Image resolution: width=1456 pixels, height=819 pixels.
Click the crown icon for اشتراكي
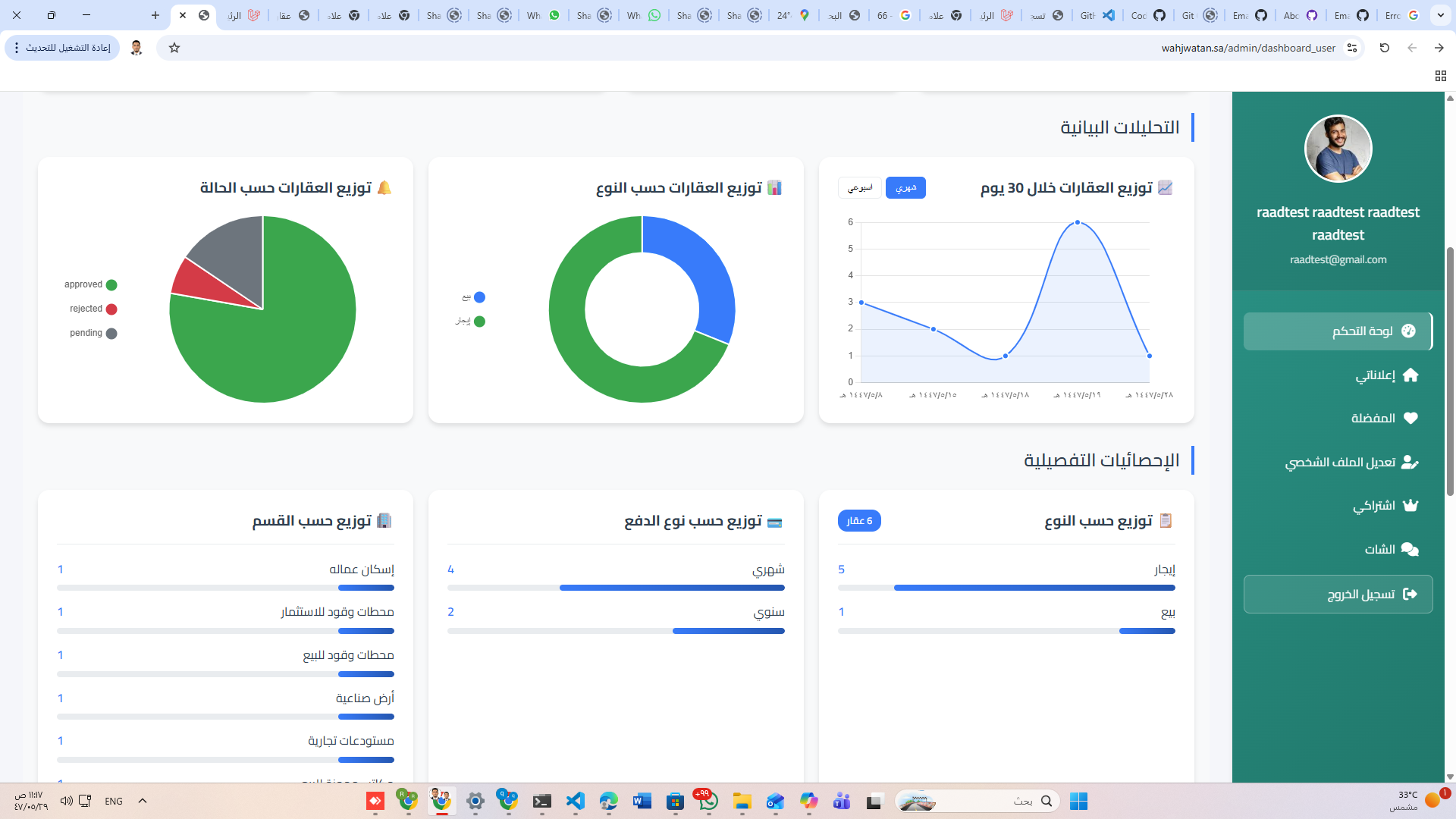[x=1410, y=506]
